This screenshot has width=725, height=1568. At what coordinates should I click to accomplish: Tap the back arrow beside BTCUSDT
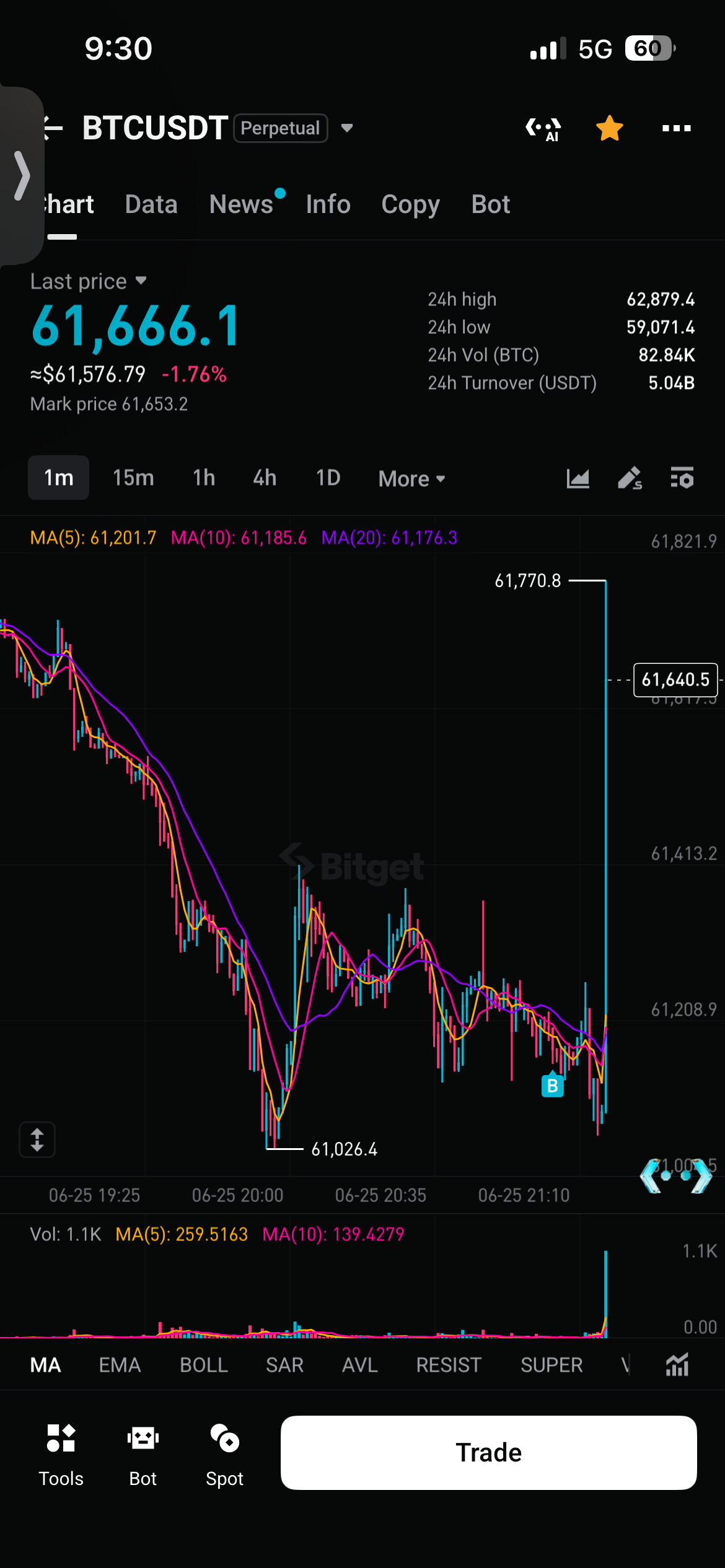pyautogui.click(x=53, y=128)
